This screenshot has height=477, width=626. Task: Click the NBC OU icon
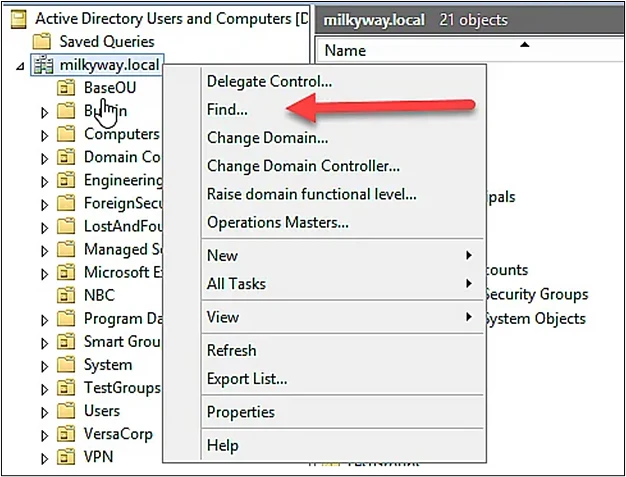[x=66, y=295]
